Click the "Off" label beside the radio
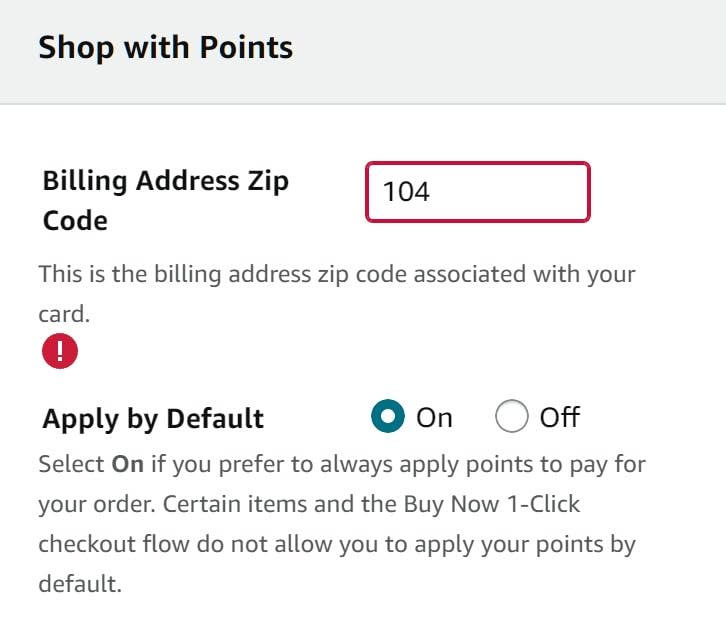Screen dimensions: 726x644 coord(559,417)
